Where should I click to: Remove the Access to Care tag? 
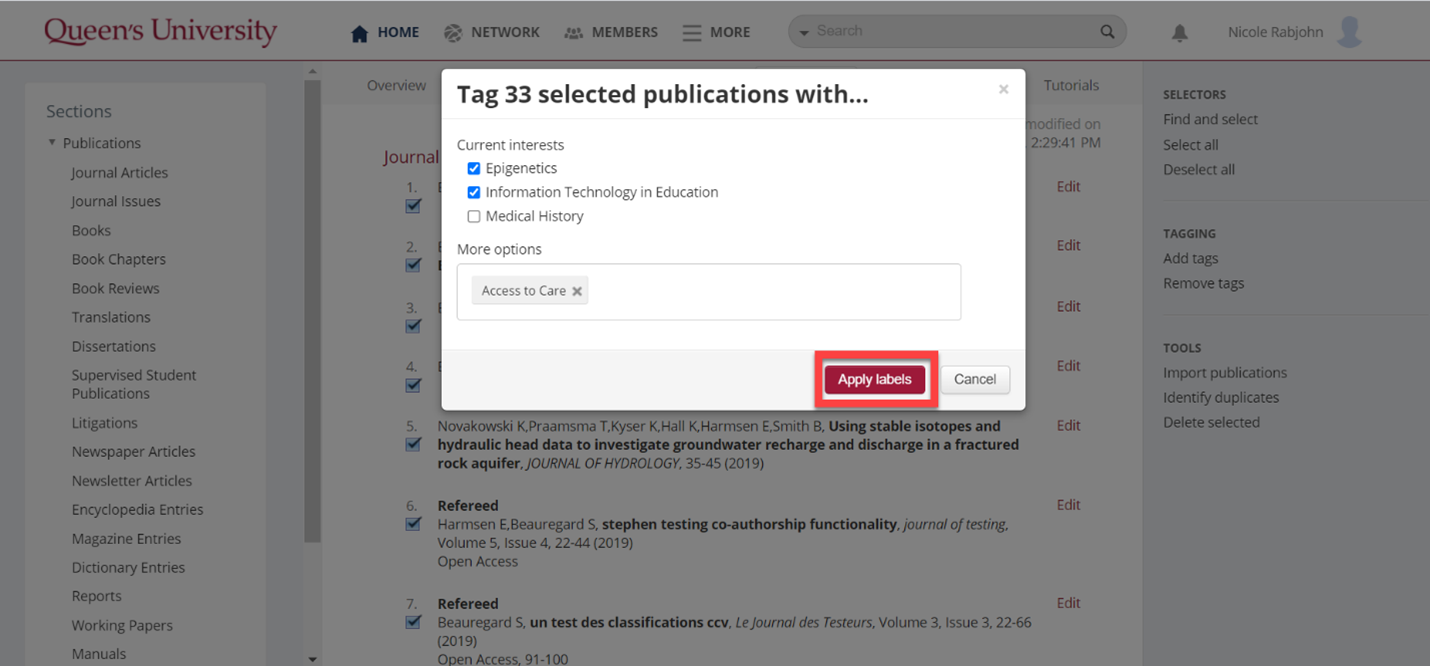click(577, 292)
